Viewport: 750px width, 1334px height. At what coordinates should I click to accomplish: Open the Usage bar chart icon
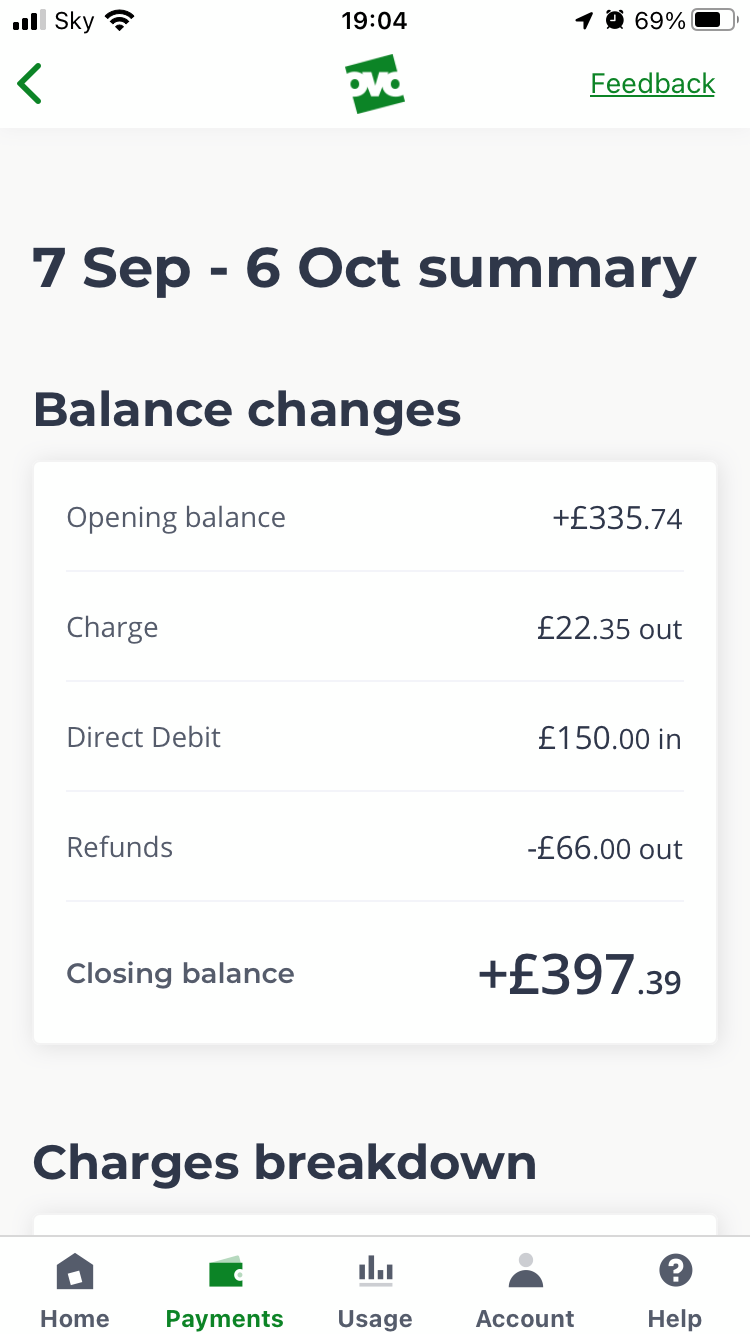point(375,1272)
